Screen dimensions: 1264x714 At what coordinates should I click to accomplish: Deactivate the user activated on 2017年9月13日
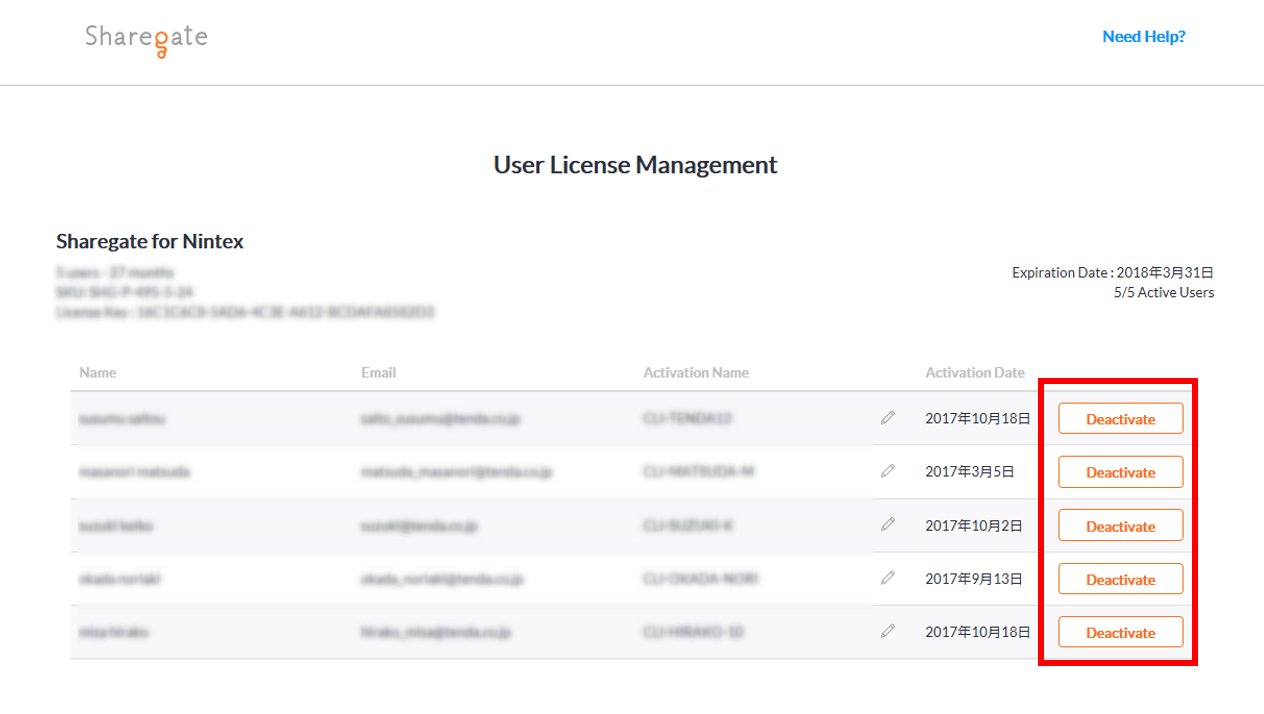point(1120,579)
